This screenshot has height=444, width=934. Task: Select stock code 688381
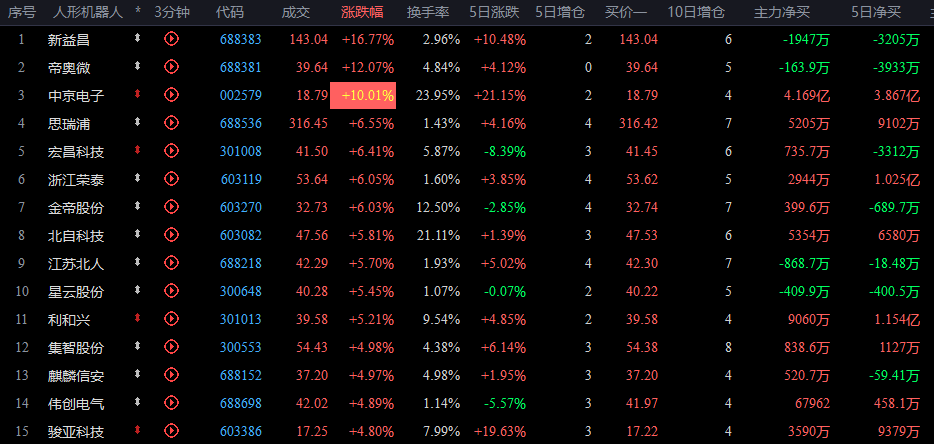pos(241,67)
